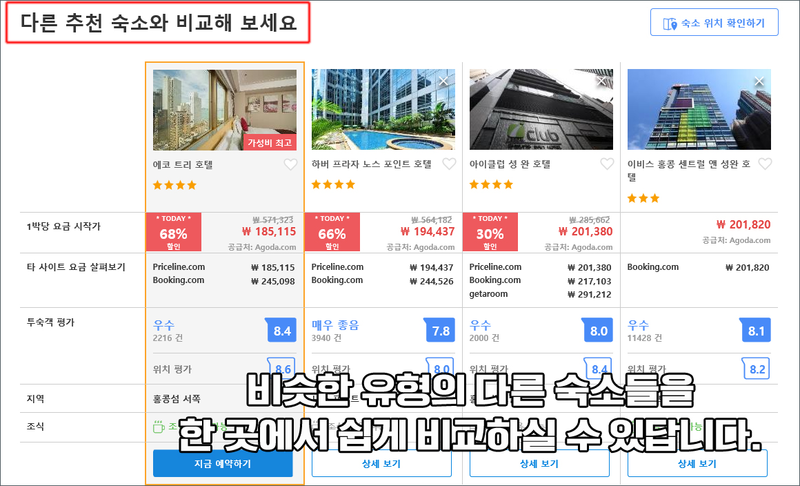Remove 아이클럽 hotel column with X icon
800x486 pixels.
click(x=602, y=81)
